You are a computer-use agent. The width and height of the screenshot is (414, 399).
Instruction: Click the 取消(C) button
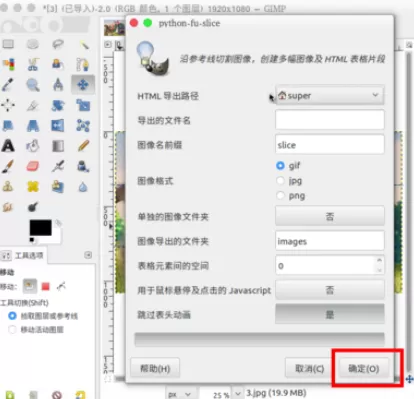point(309,368)
